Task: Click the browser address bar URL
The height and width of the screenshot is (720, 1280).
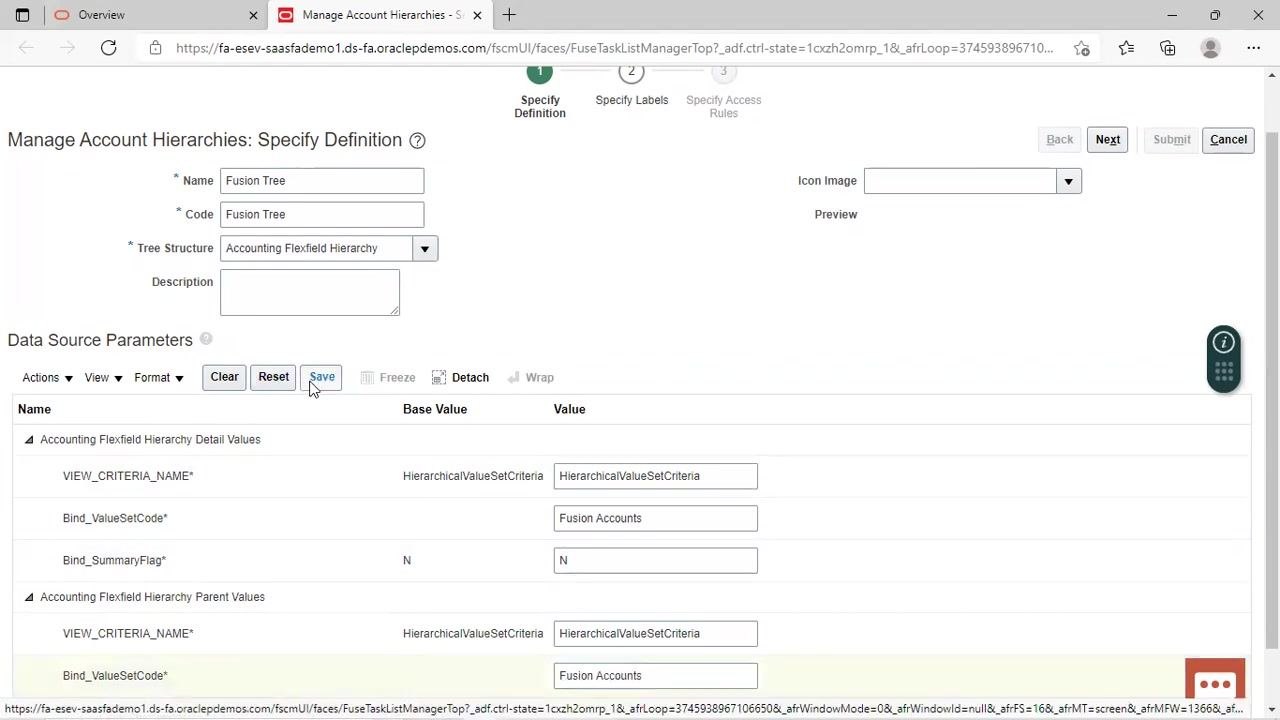Action: tap(614, 48)
